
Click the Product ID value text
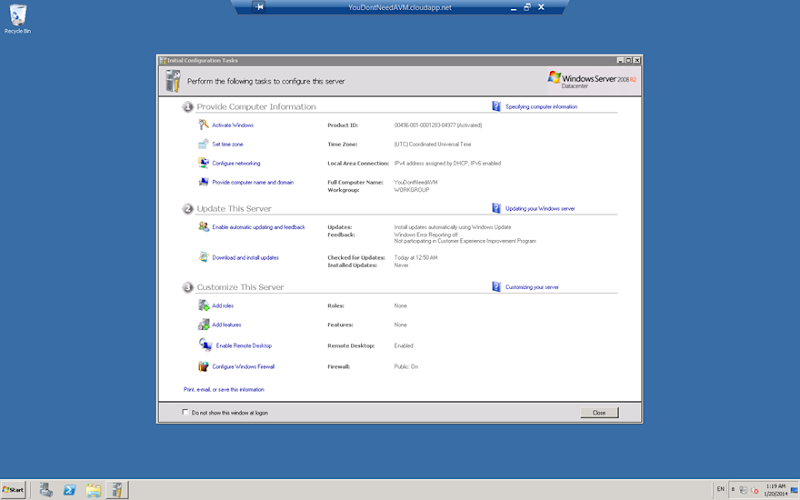click(438, 125)
